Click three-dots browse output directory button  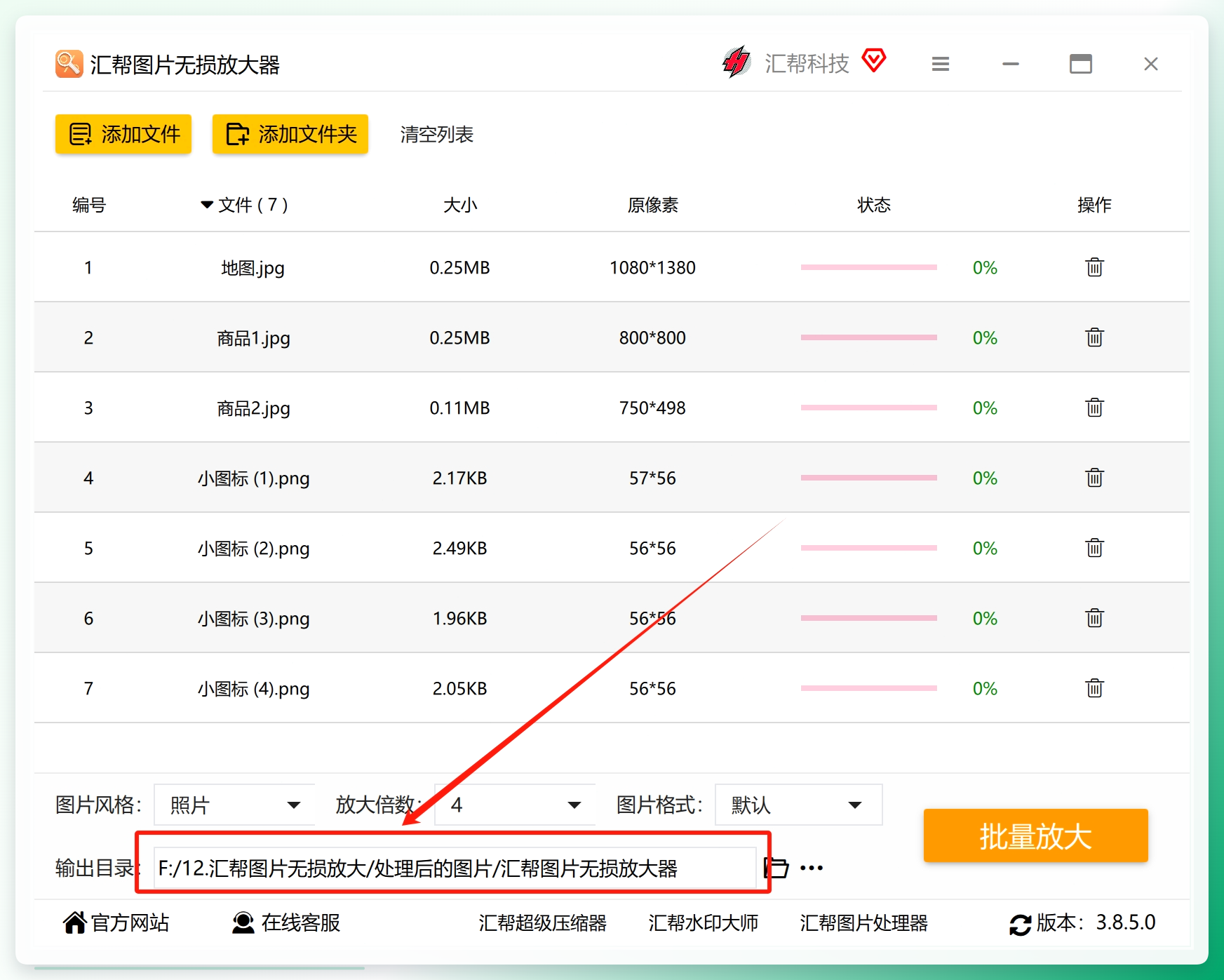tap(812, 868)
